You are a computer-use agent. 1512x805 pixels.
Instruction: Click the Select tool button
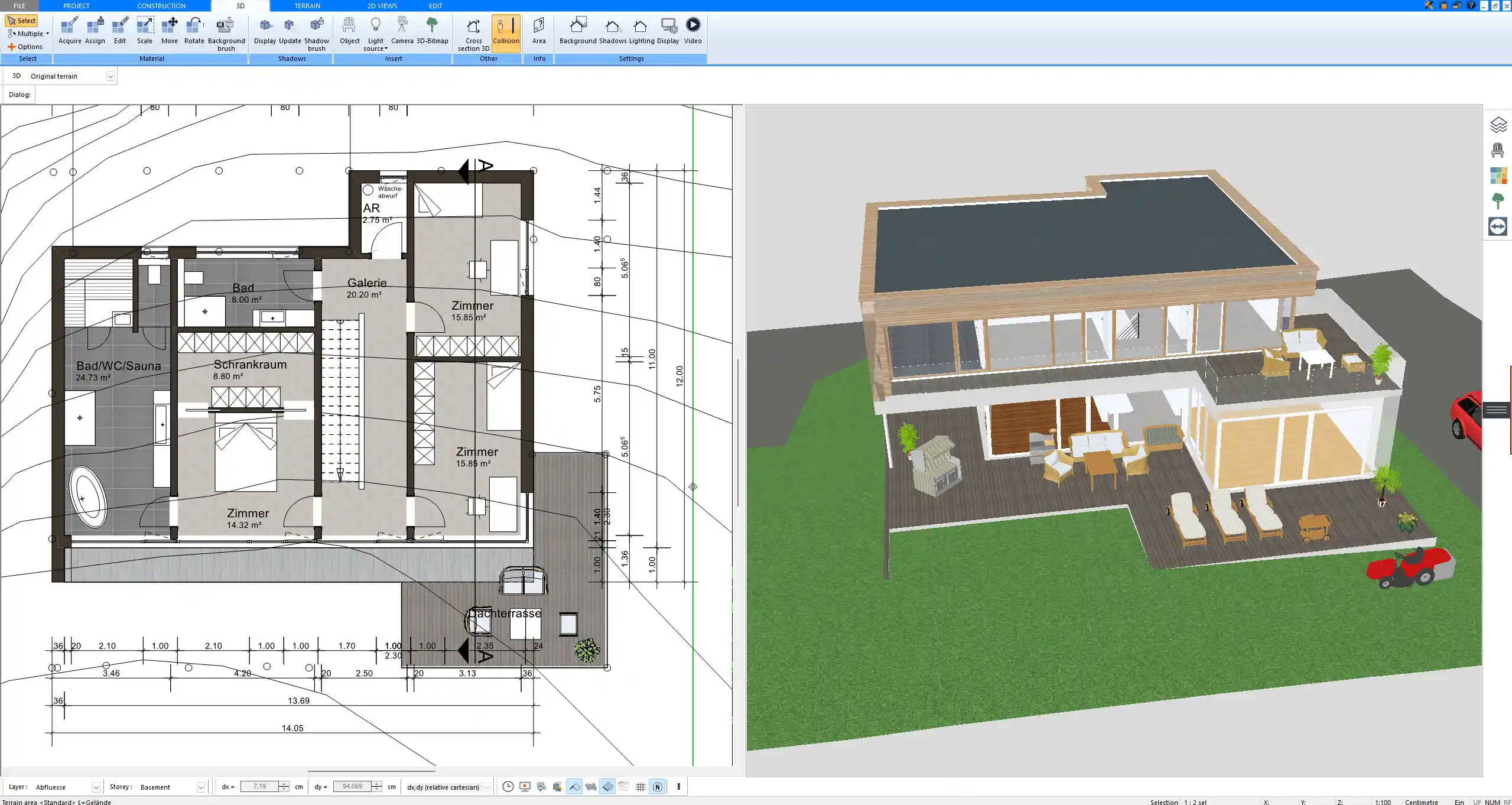click(x=22, y=21)
